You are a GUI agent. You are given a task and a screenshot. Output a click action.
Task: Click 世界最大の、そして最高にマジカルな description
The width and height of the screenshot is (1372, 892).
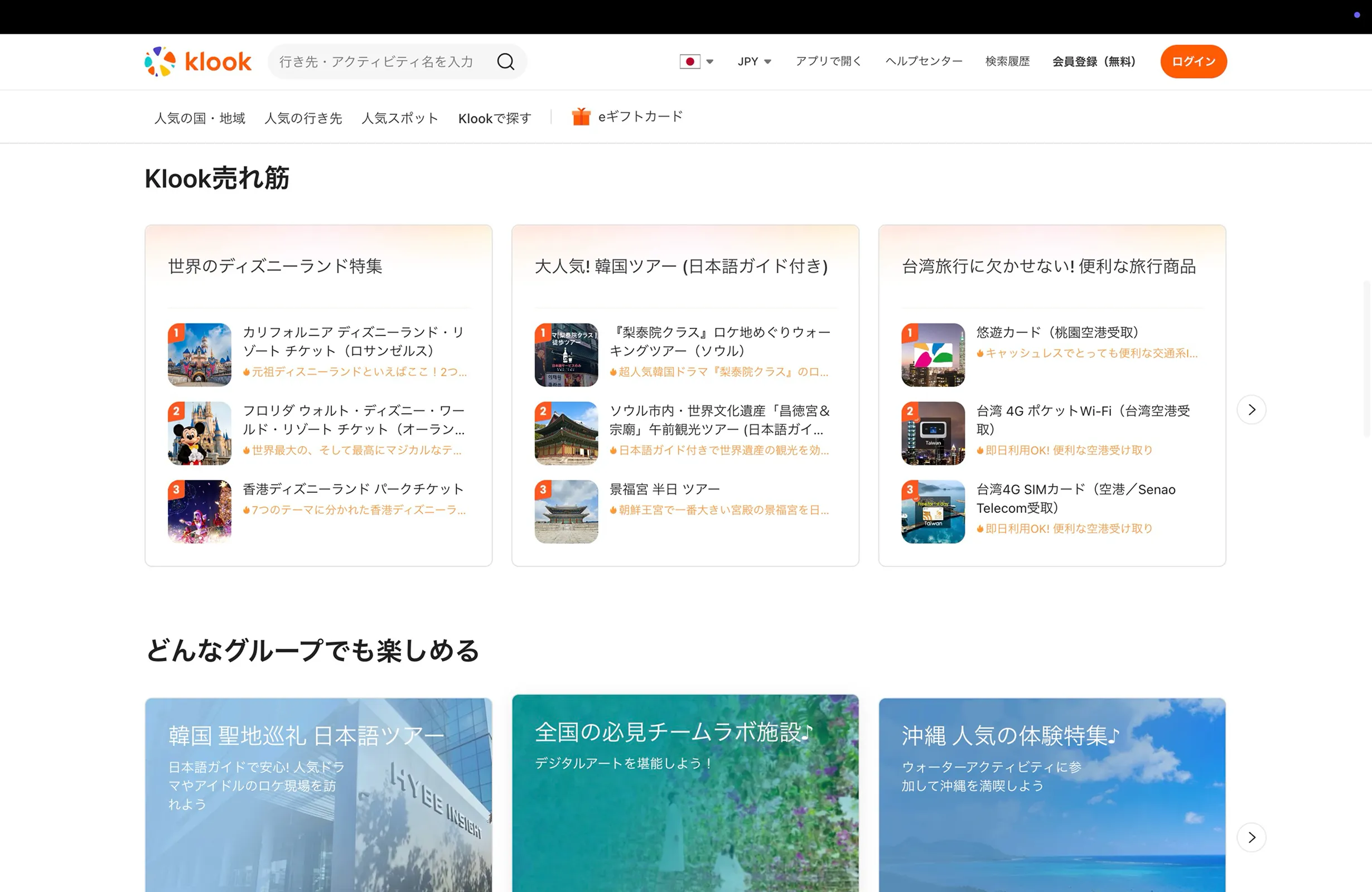click(352, 450)
